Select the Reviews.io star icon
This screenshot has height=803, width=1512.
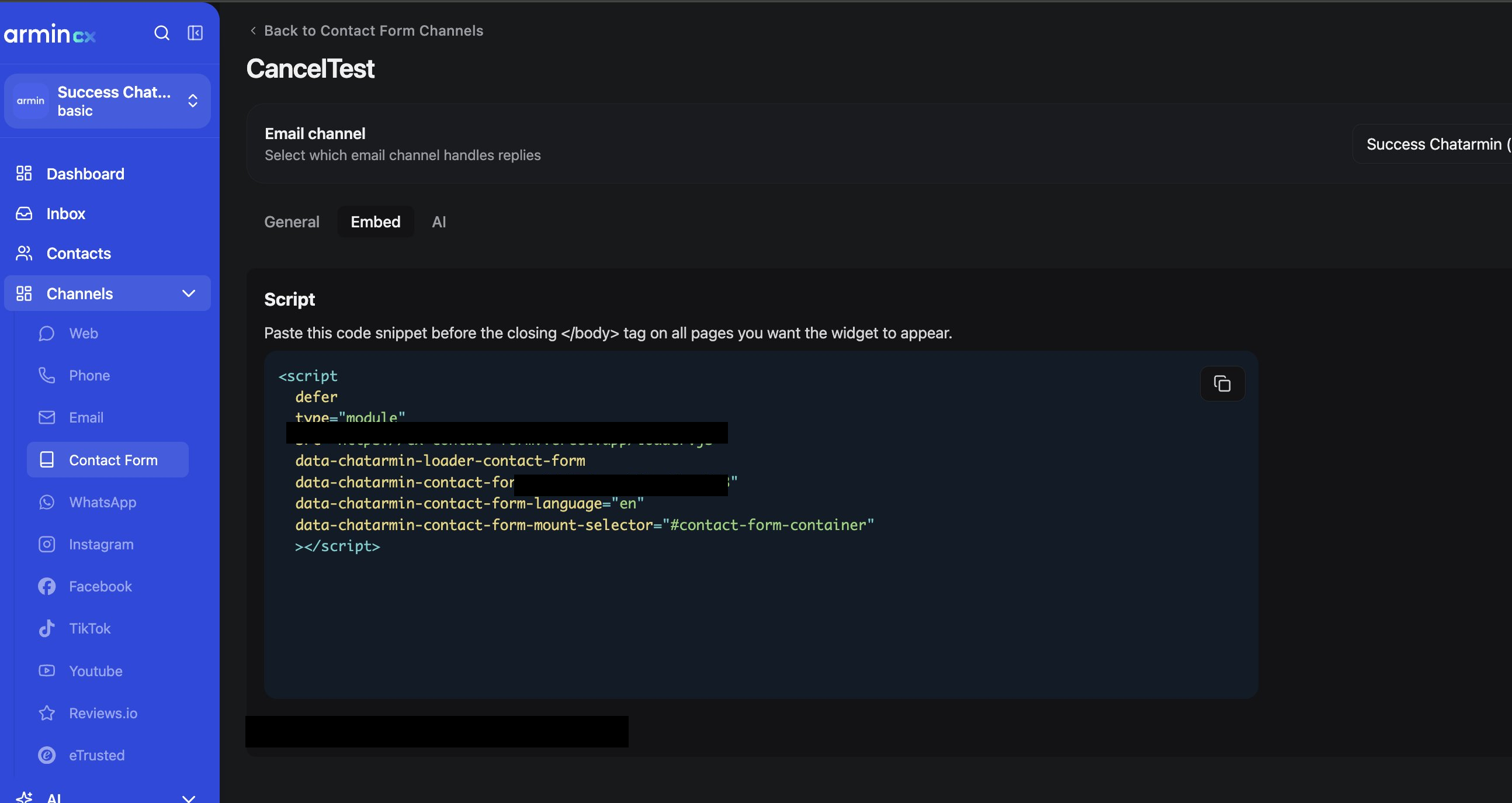46,712
